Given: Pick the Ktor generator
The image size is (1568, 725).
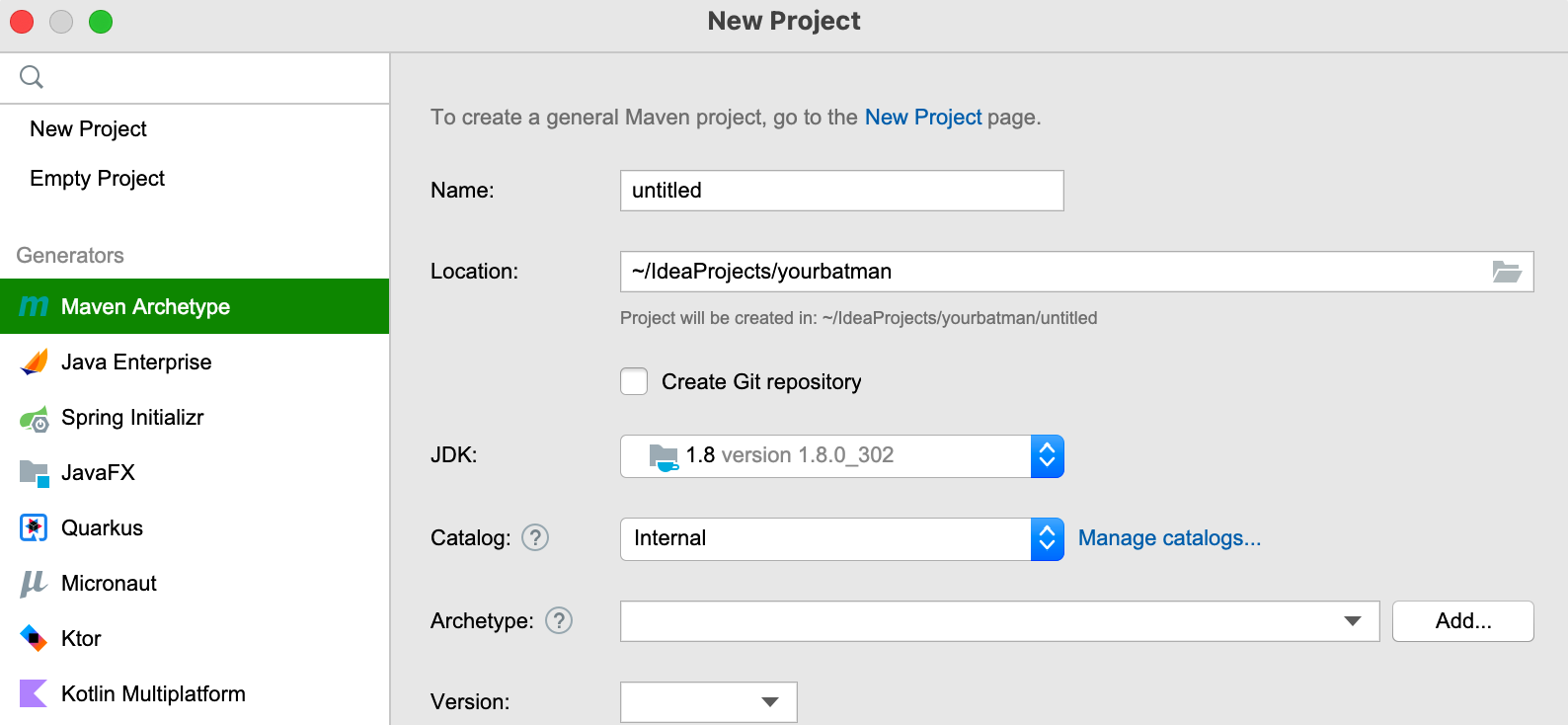Looking at the screenshot, I should tap(195, 638).
